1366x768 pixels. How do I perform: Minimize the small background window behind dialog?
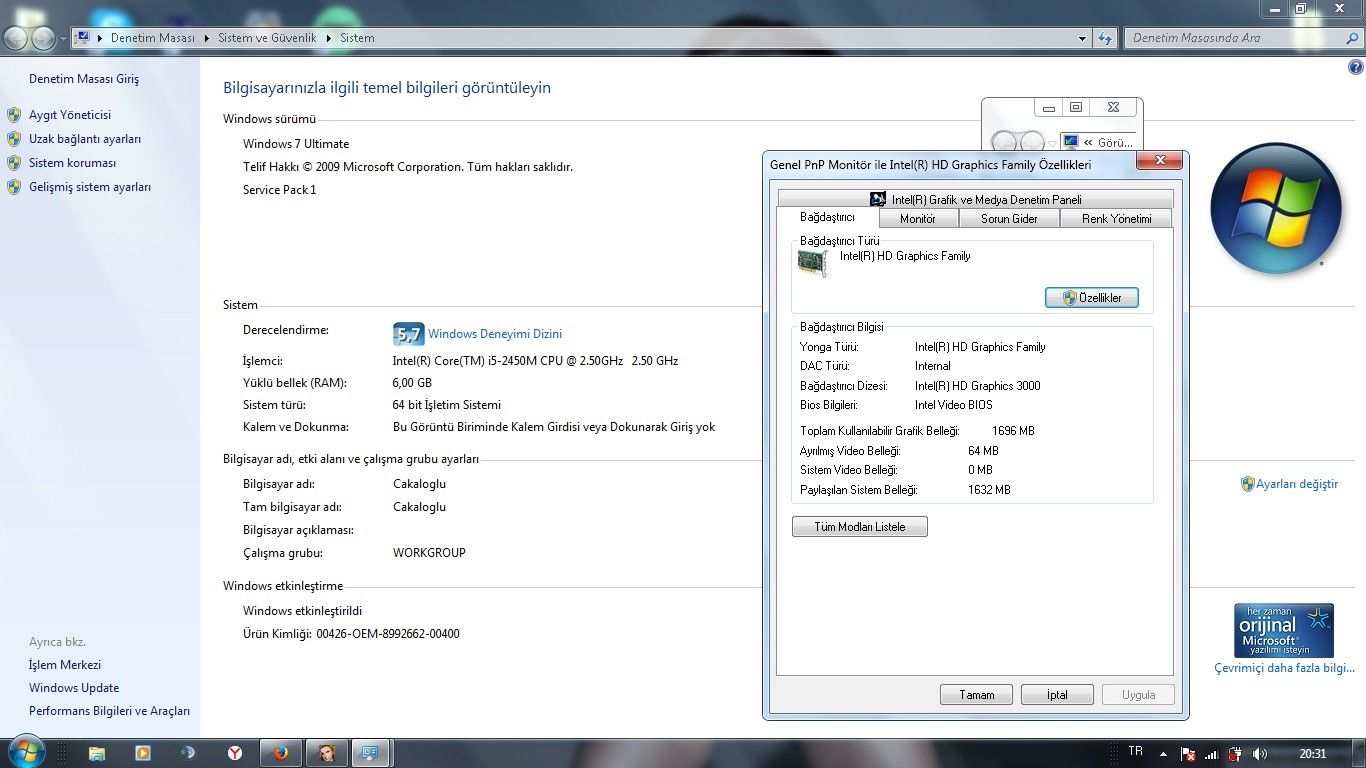1048,107
